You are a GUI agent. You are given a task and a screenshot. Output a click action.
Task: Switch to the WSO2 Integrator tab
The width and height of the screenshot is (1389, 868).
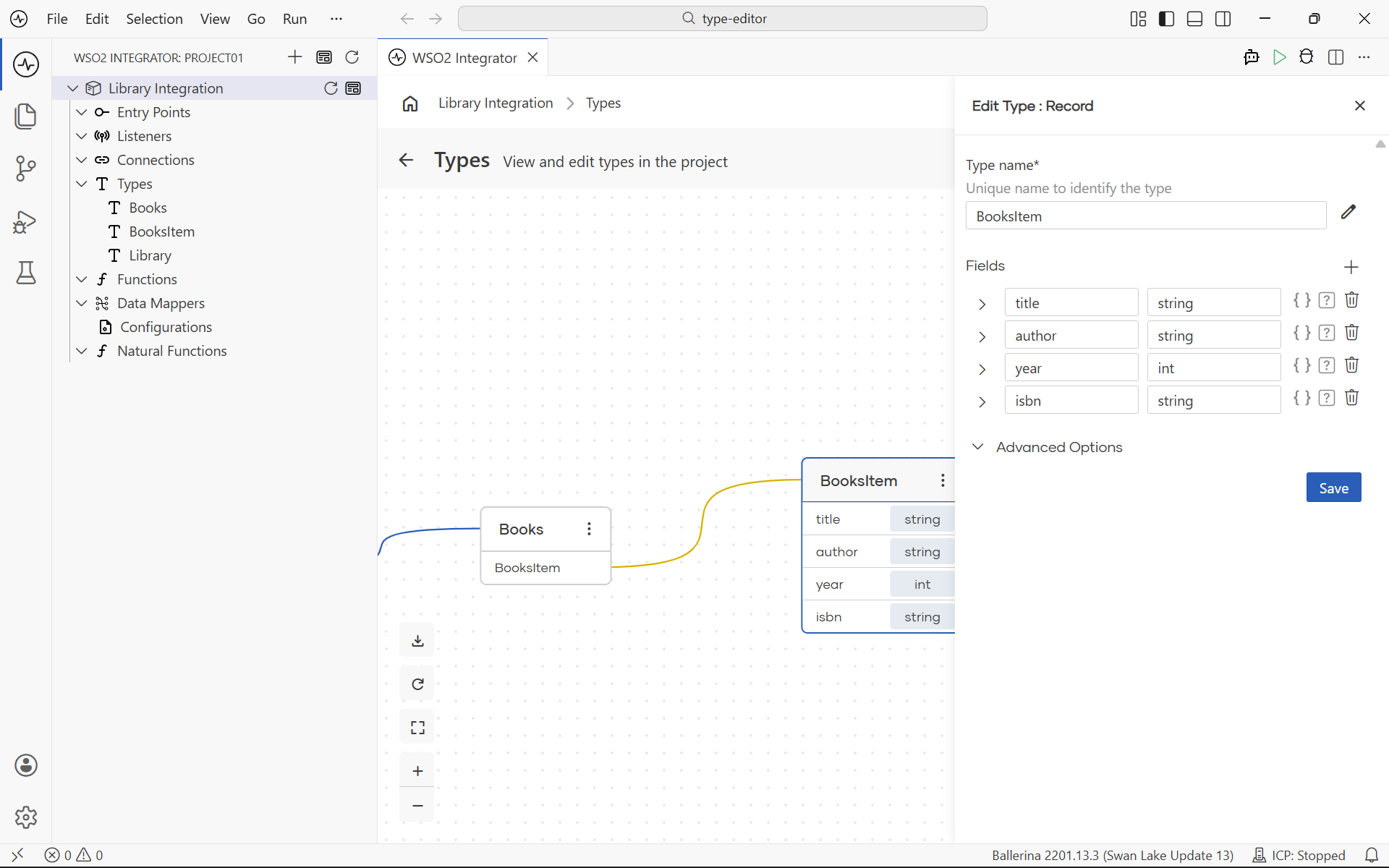(x=464, y=58)
